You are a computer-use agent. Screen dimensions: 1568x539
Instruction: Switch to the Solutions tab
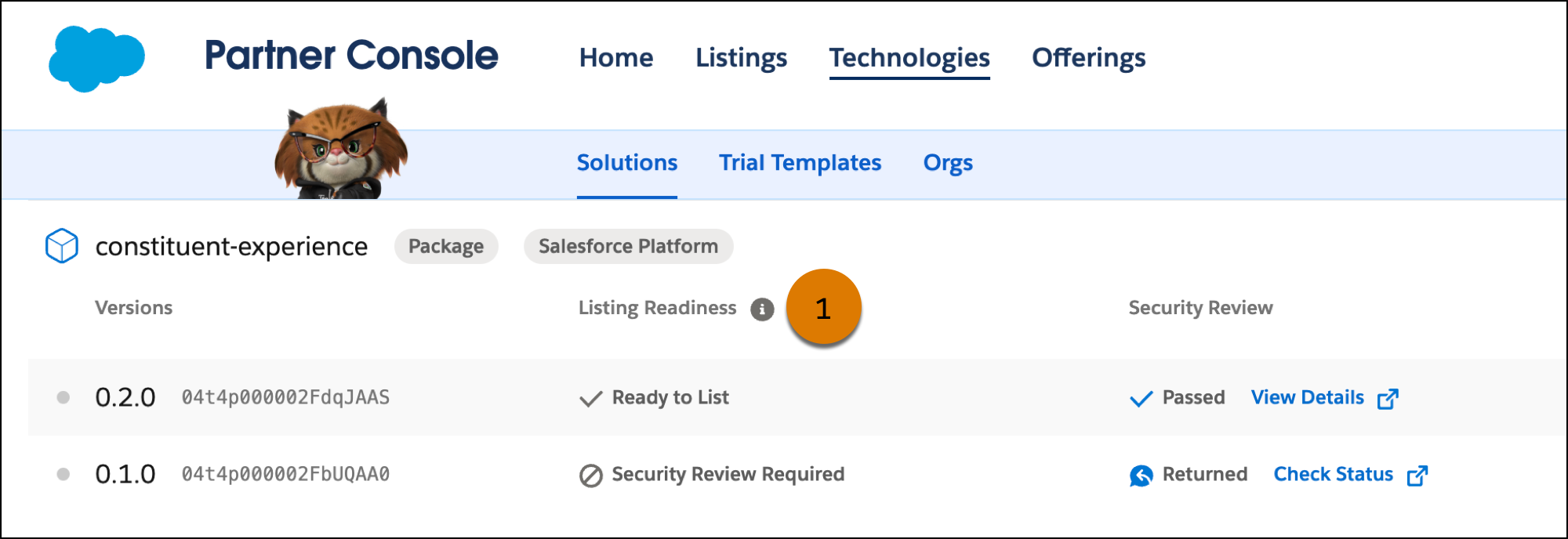pyautogui.click(x=627, y=163)
